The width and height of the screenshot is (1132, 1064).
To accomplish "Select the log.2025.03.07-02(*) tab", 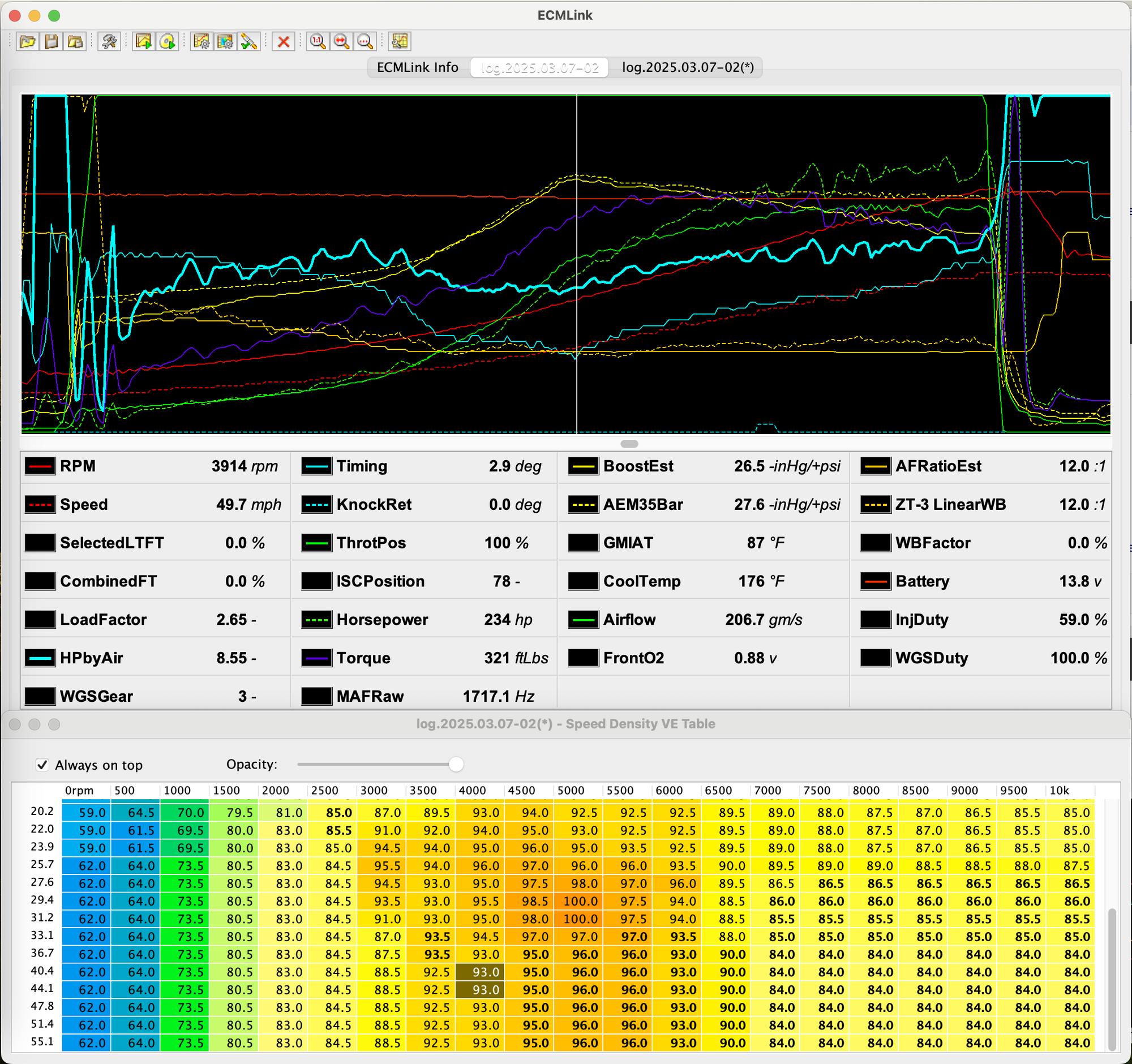I will click(687, 67).
